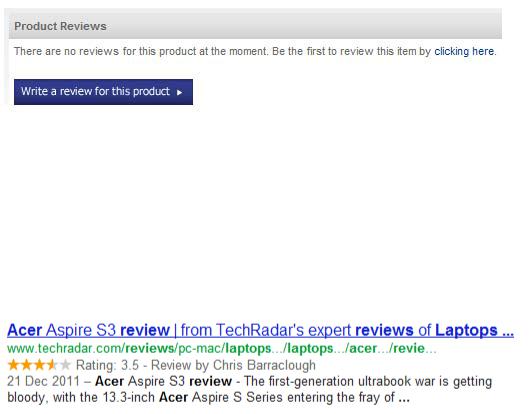Click the half-filled fourth rating star
Viewport: 531px width, 414px height.
[x=51, y=365]
